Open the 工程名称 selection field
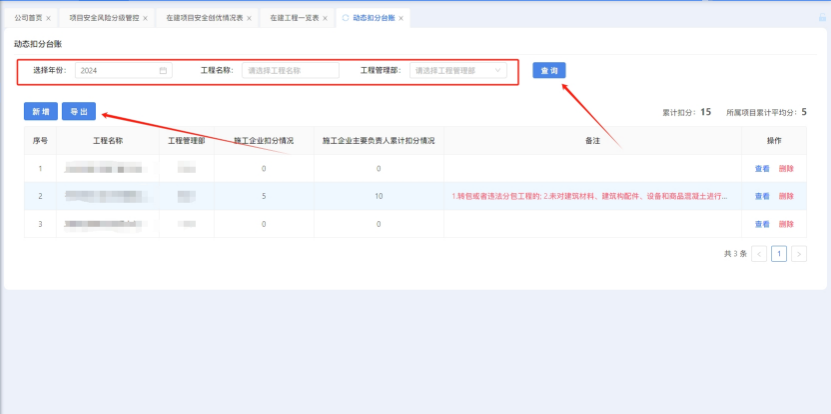 point(290,71)
